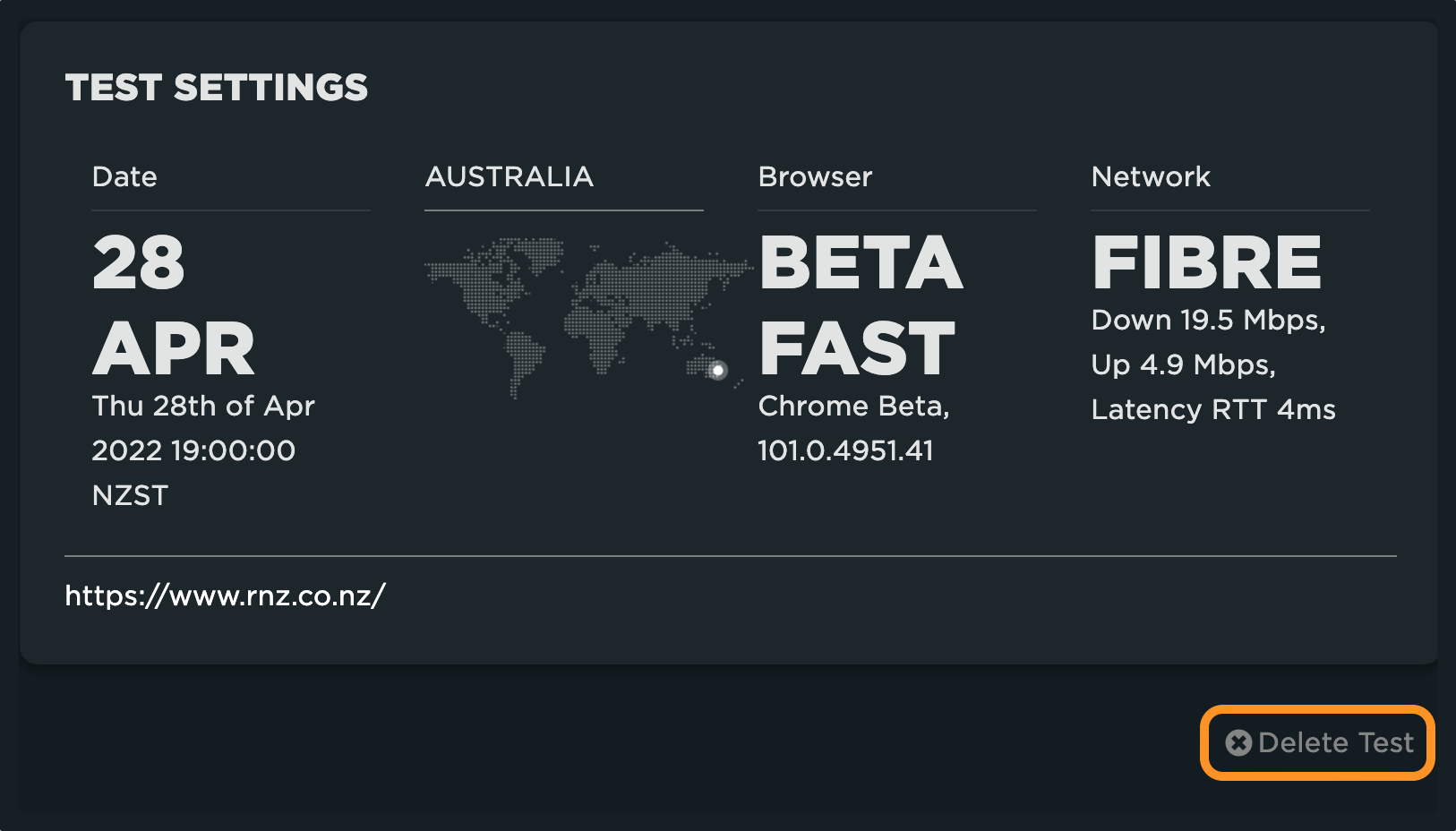The height and width of the screenshot is (831, 1456).
Task: Click the NZST timezone text
Action: 130,495
